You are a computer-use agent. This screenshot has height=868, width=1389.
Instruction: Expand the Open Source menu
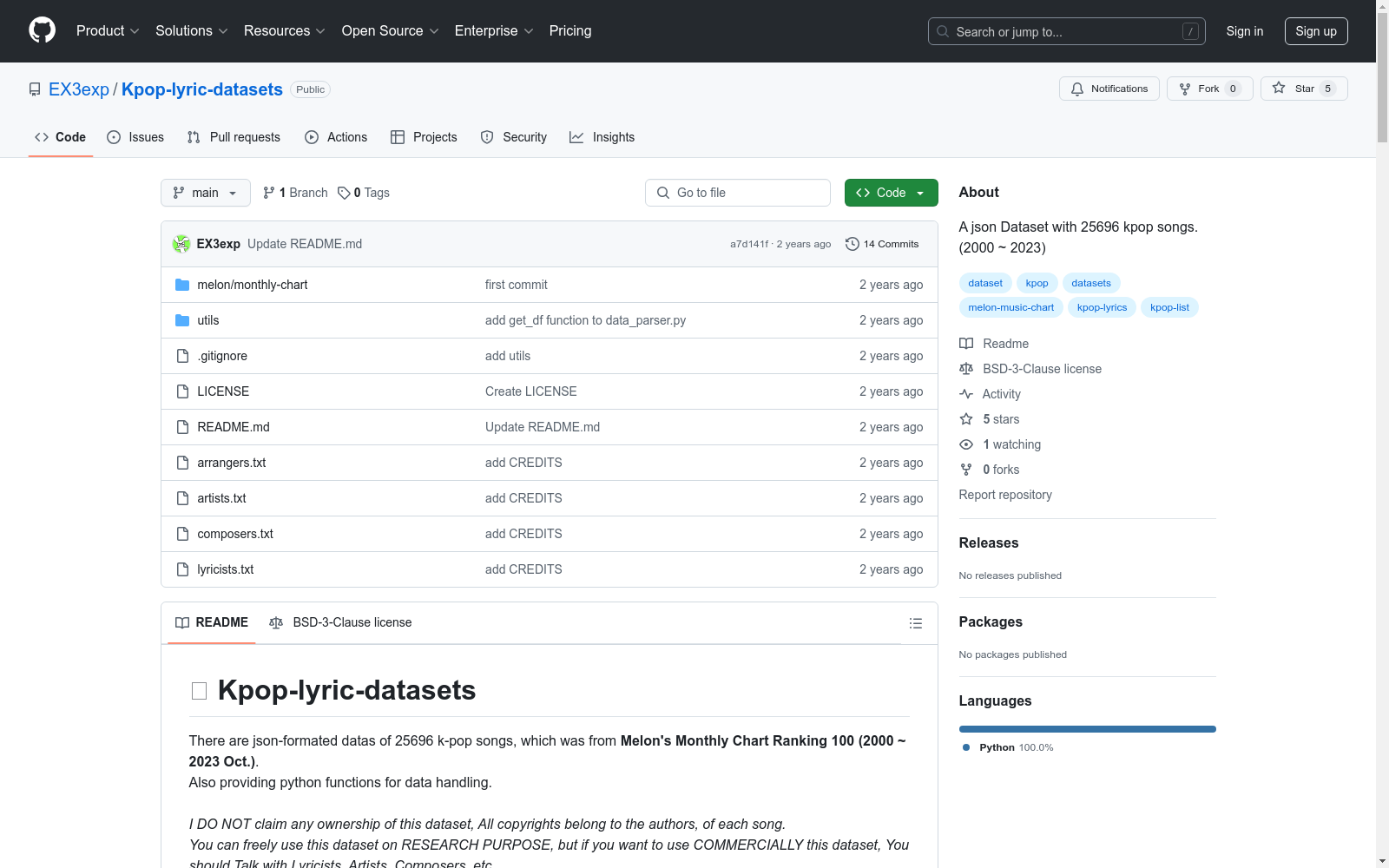tap(391, 30)
